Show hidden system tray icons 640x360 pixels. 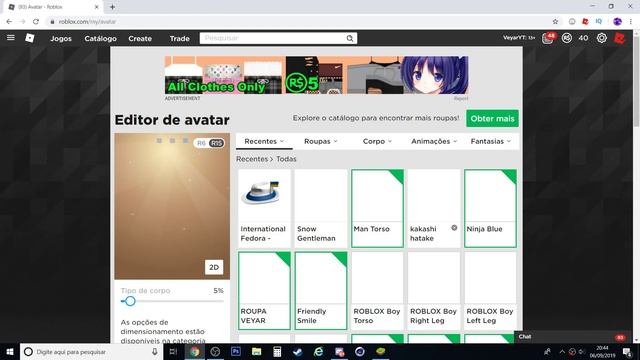562,352
